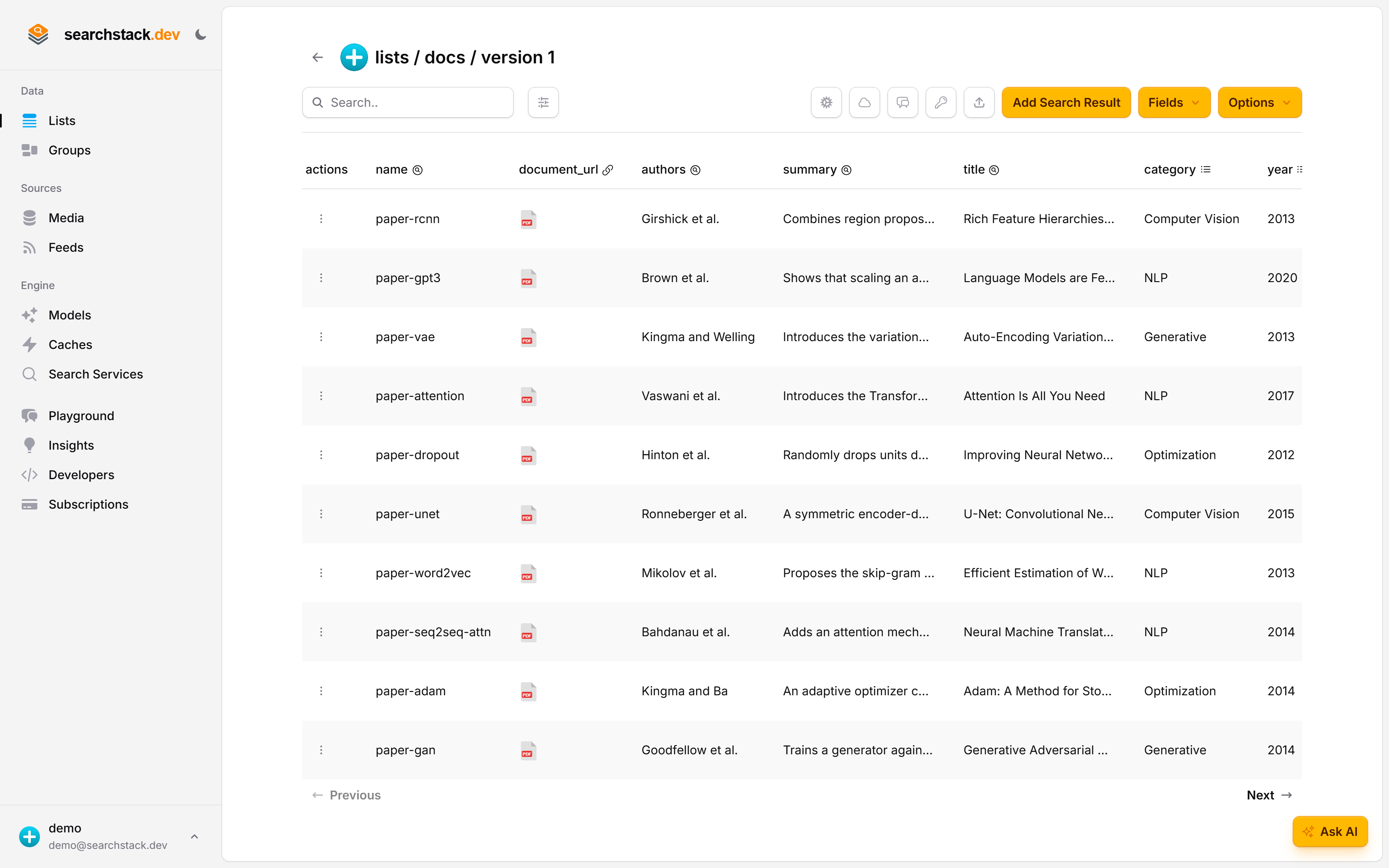Open the PDF icon for paper-unet
1389x868 pixels.
tap(528, 514)
